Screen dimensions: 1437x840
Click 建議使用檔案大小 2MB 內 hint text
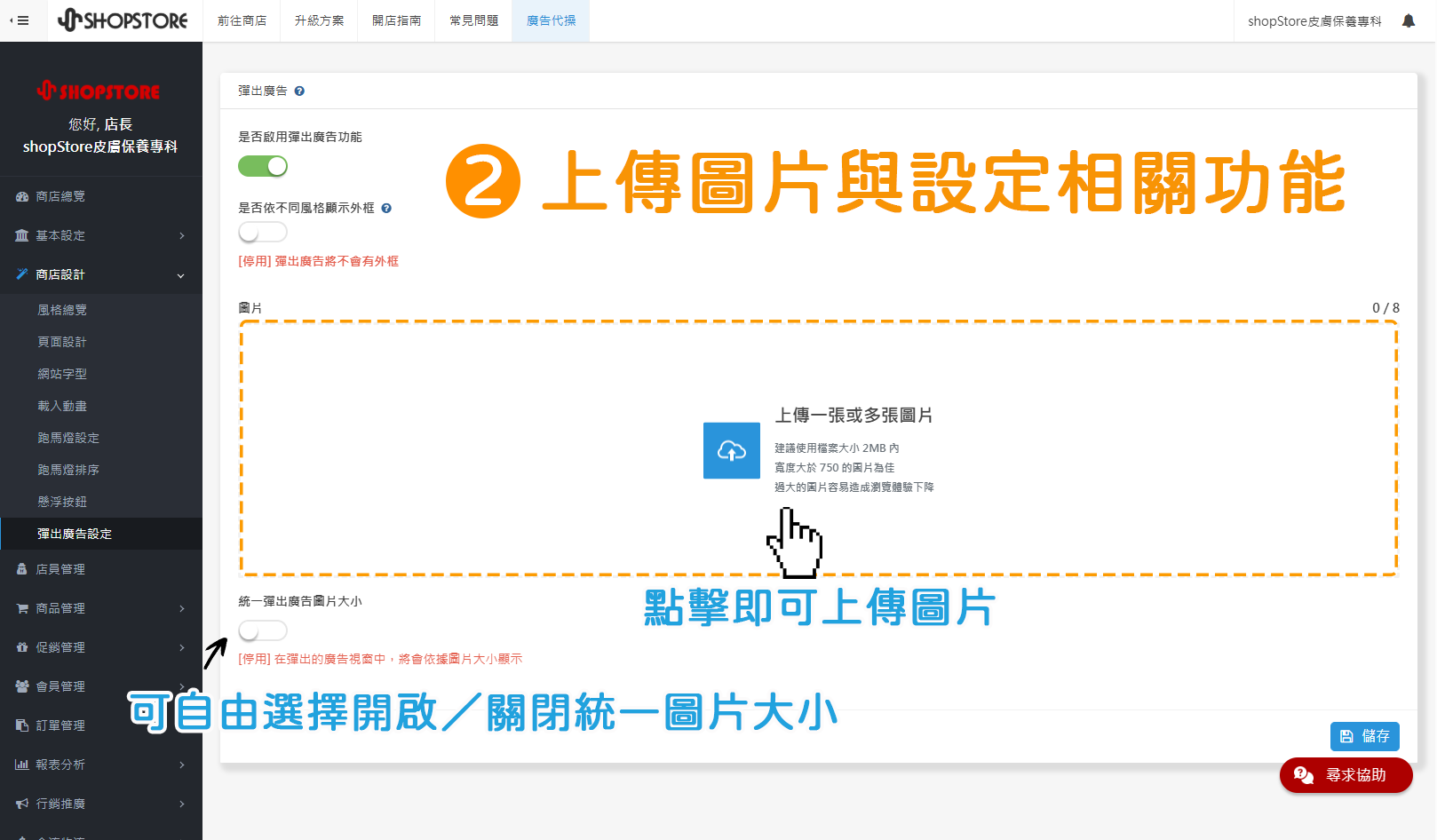837,448
